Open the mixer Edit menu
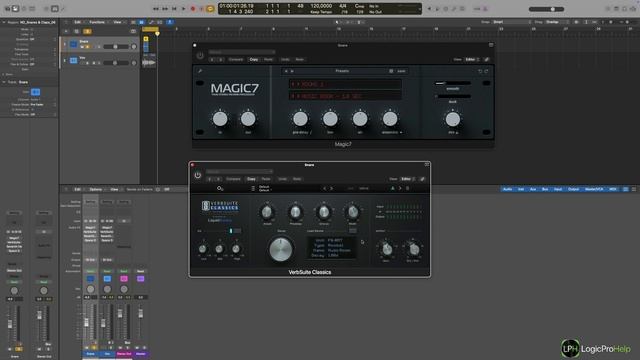640x360 pixels. pos(77,189)
